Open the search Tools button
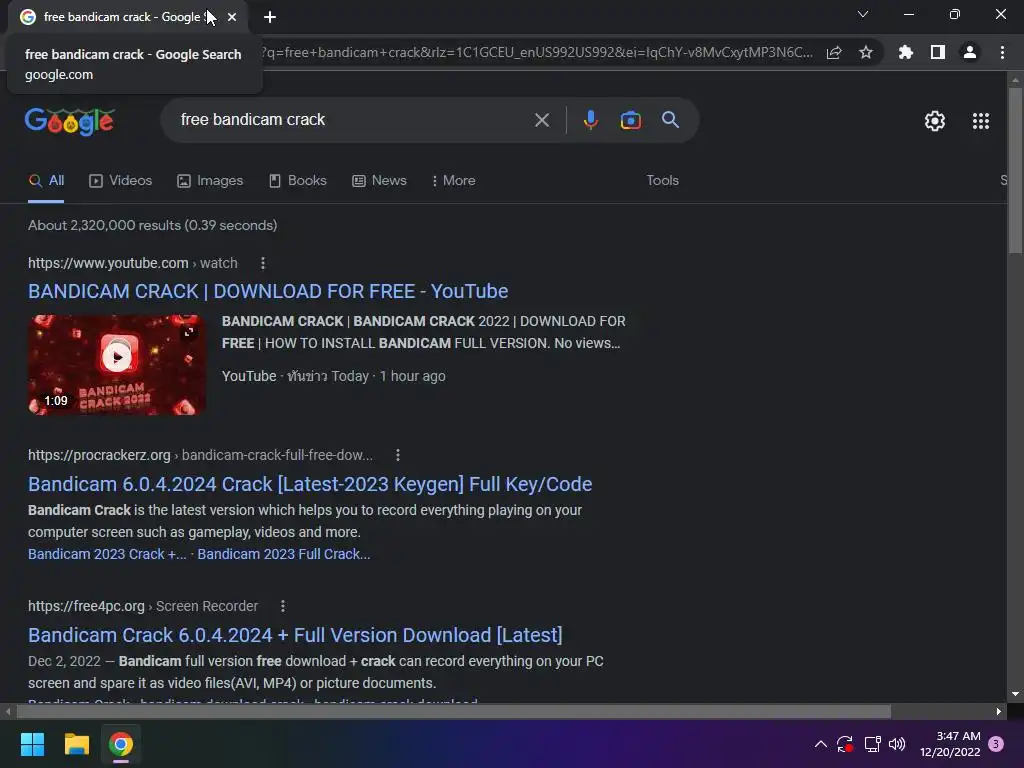 click(662, 181)
